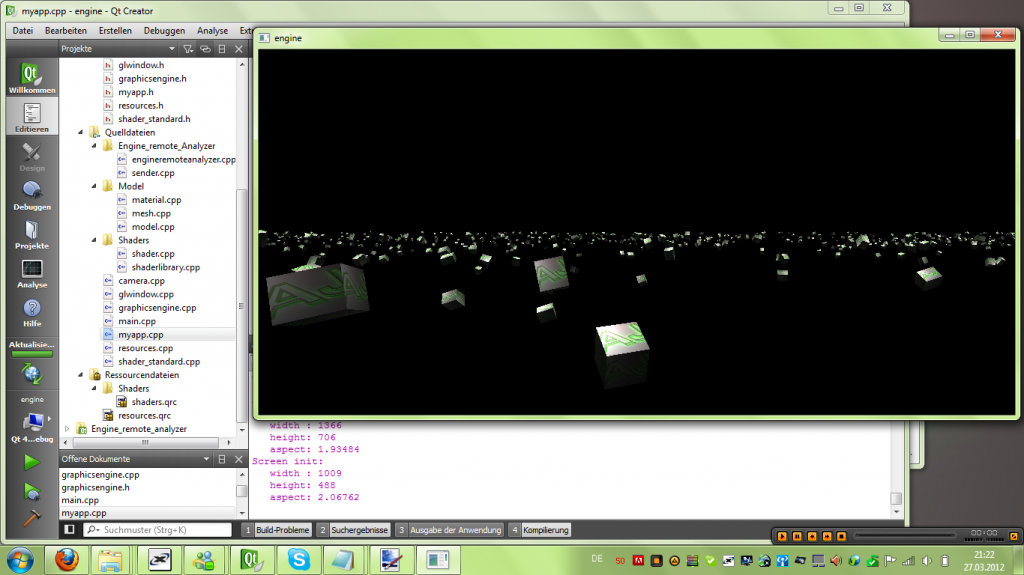Click the application output vertical scrollbar thumb
The width and height of the screenshot is (1024, 575).
point(896,499)
